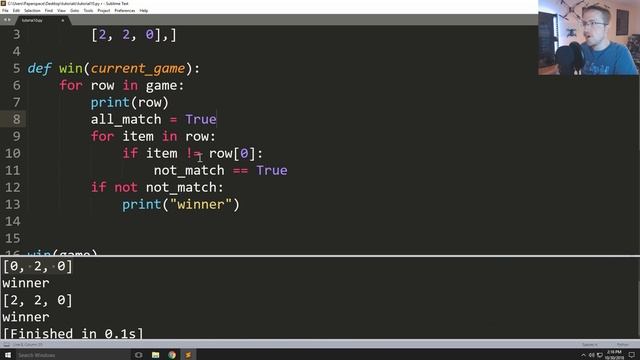Open the Selection menu
This screenshot has width=640, height=360.
(32, 11)
